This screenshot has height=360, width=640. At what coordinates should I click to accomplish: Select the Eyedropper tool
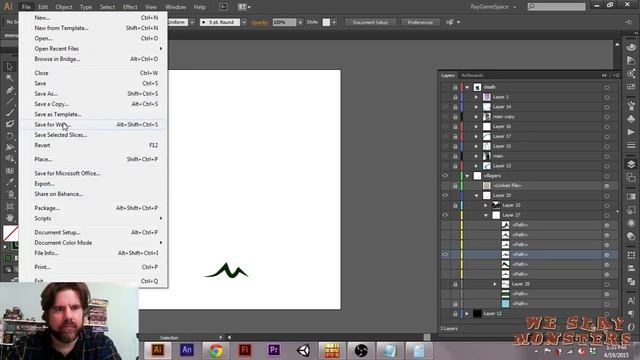[x=10, y=182]
